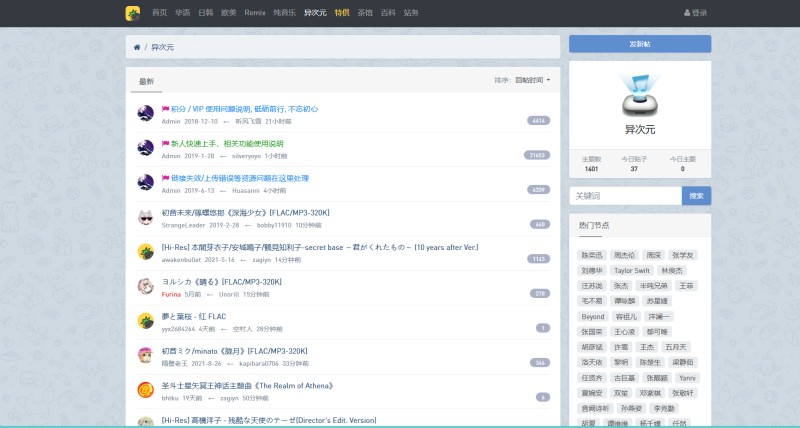Select the Yanni hot tag
The image size is (800, 428).
(x=687, y=377)
